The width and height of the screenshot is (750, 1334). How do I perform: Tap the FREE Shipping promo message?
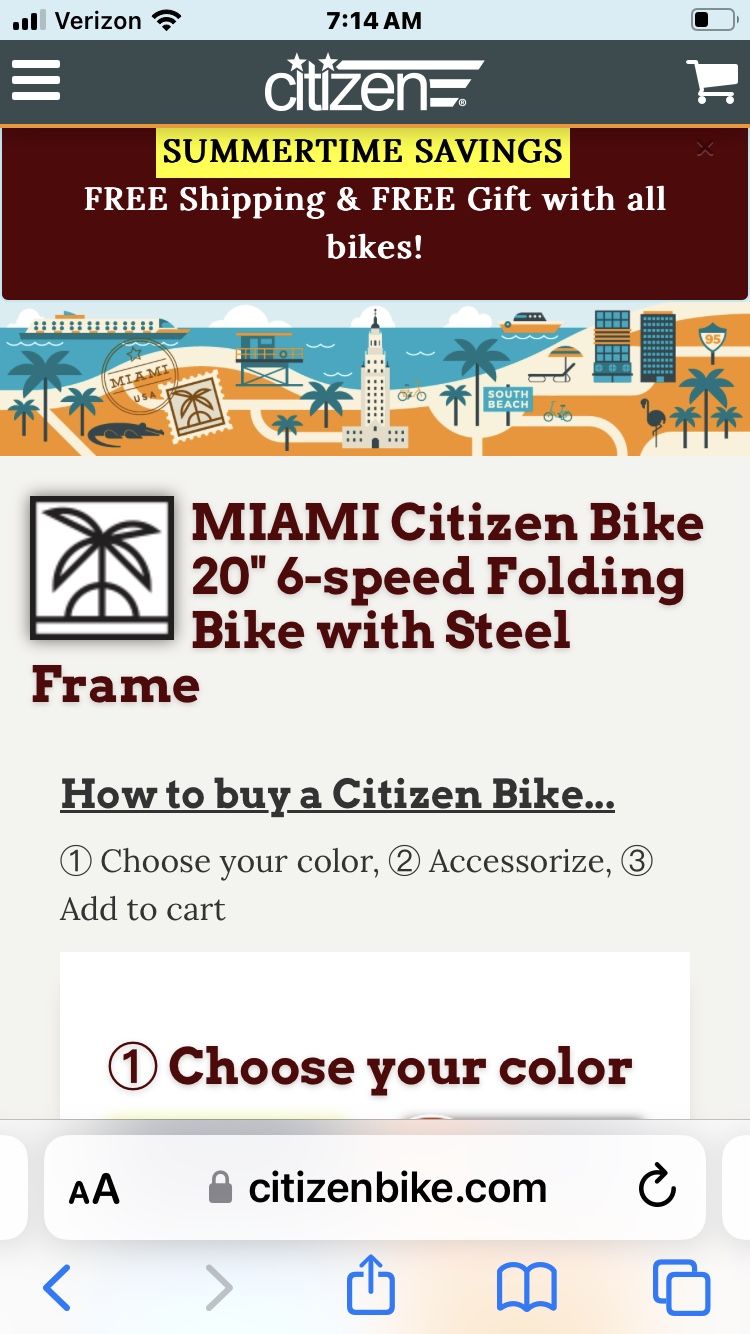(375, 222)
